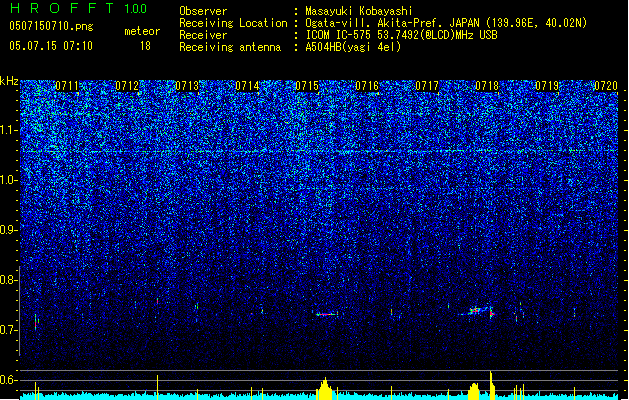Click the antenna value A504HB(yagi 4el)
The image size is (629, 400).
coord(353,47)
